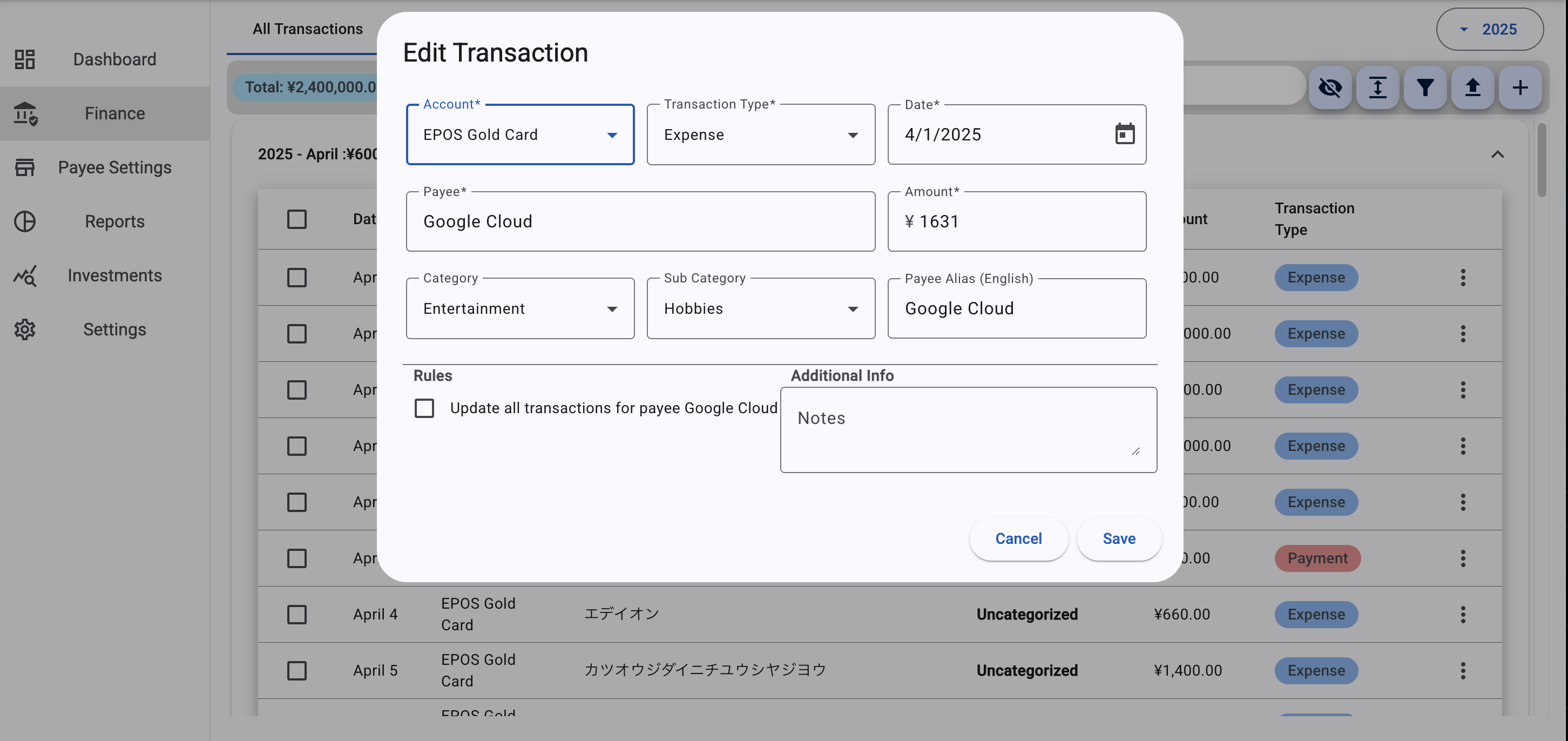The width and height of the screenshot is (1568, 741).
Task: Click the Date field showing 4/1/2025
Action: click(1017, 134)
